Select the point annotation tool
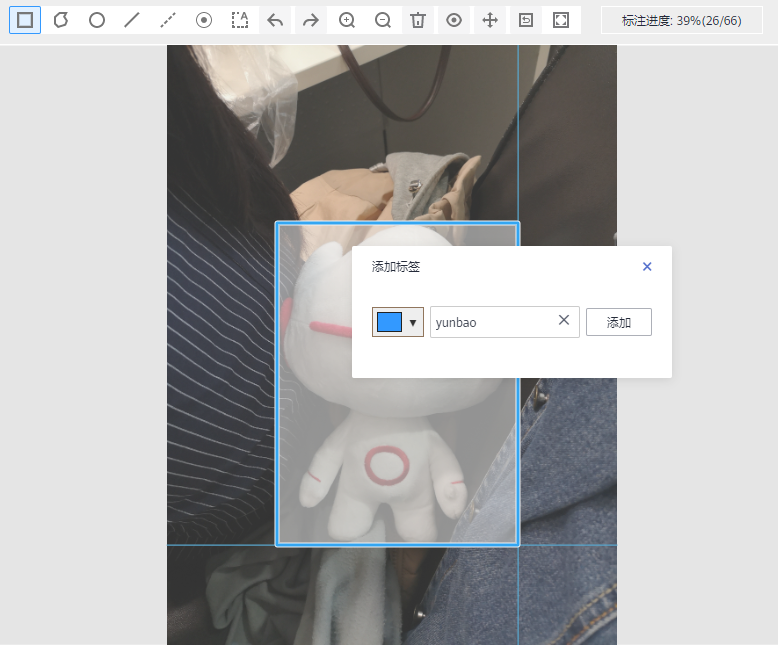This screenshot has width=778, height=645. 203,20
